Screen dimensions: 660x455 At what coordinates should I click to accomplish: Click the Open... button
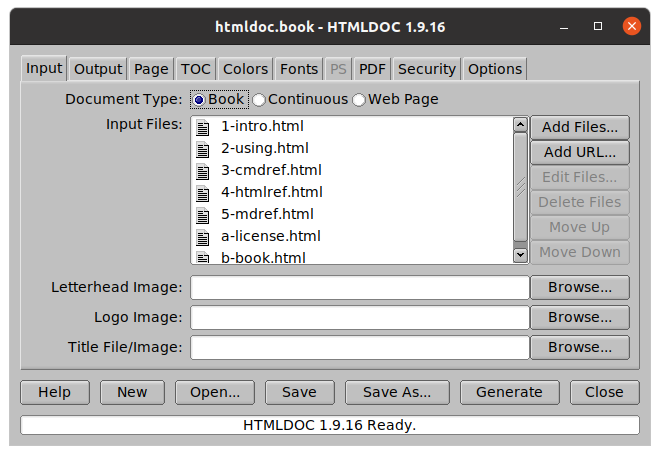pos(215,392)
